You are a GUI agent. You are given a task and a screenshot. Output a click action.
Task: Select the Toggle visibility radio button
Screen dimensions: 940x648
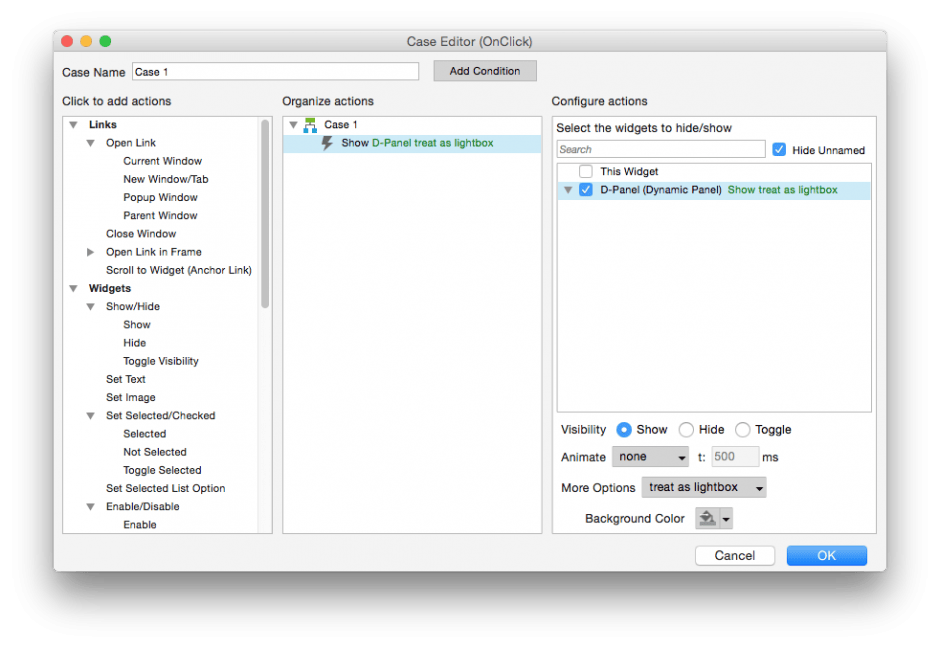742,430
